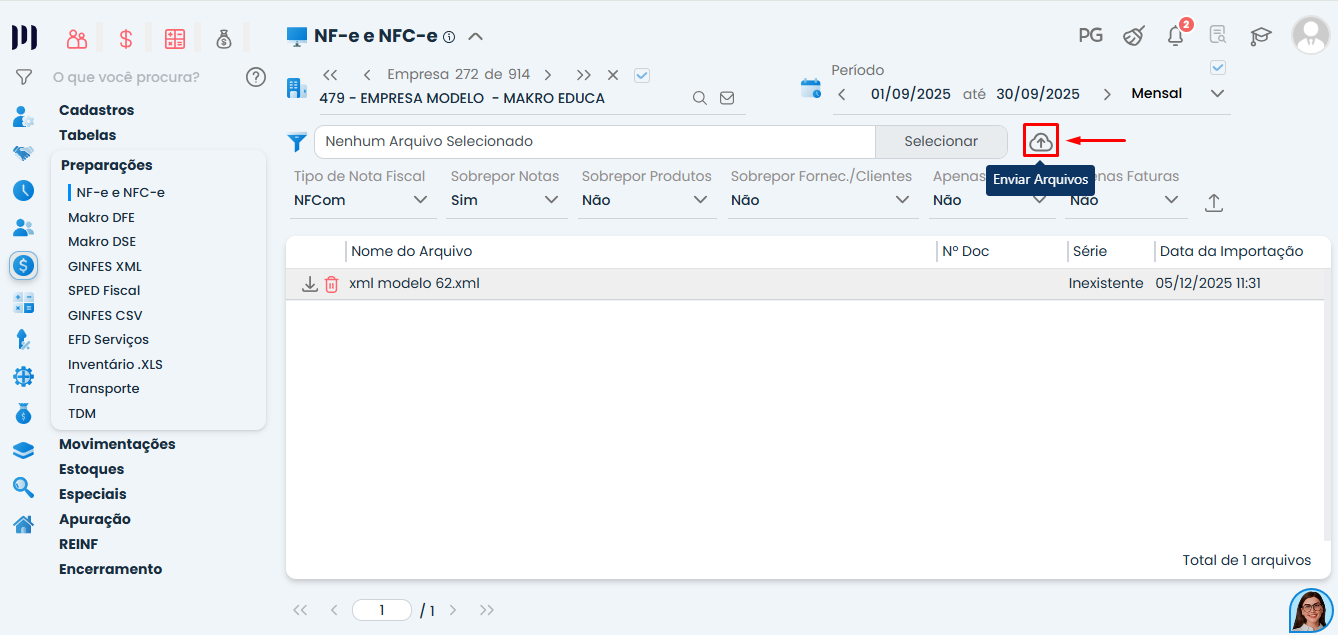Viewport: 1338px width, 635px height.
Task: Clear company selection X button
Action: pyautogui.click(x=613, y=75)
